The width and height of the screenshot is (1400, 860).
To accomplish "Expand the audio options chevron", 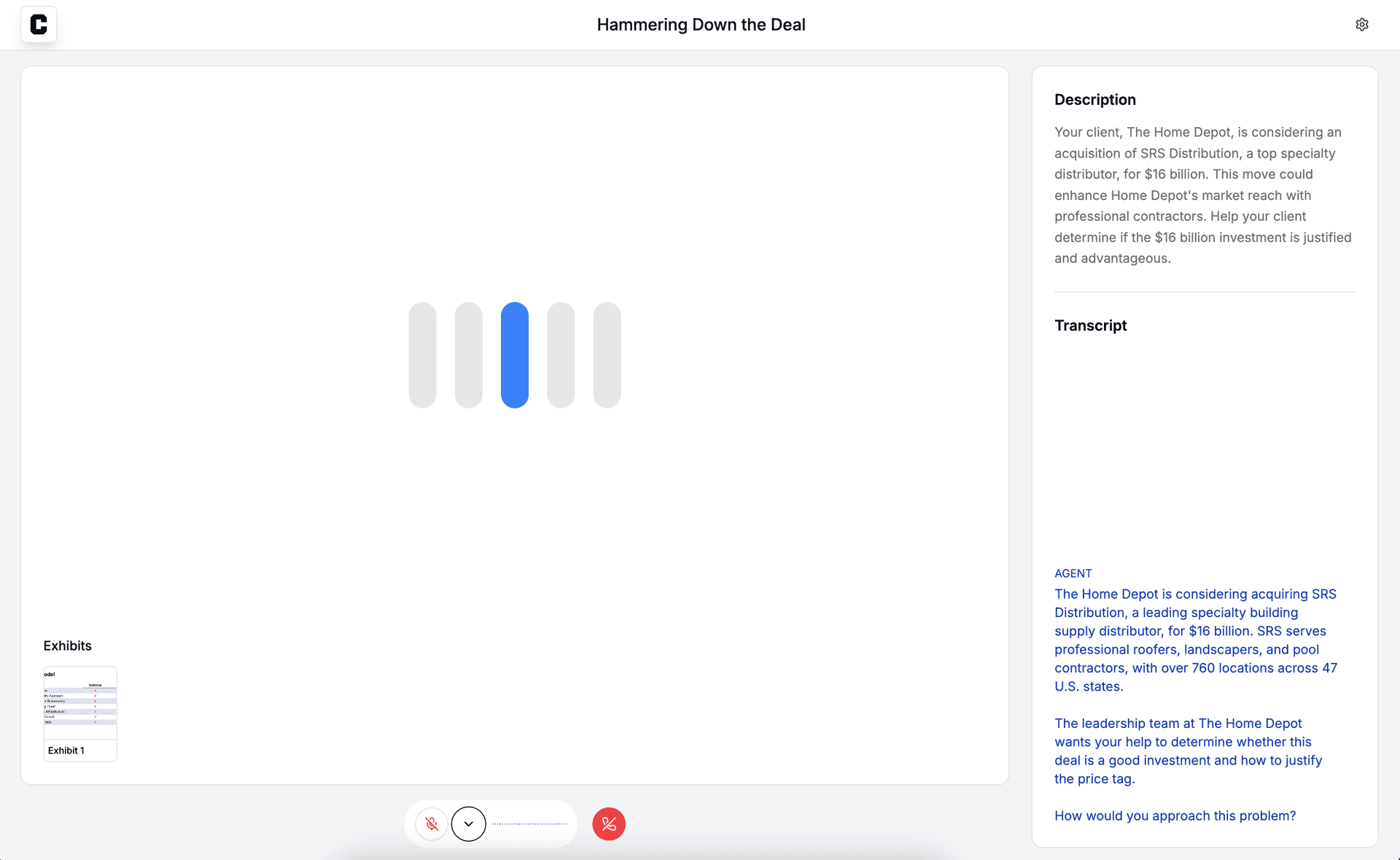I will point(468,824).
